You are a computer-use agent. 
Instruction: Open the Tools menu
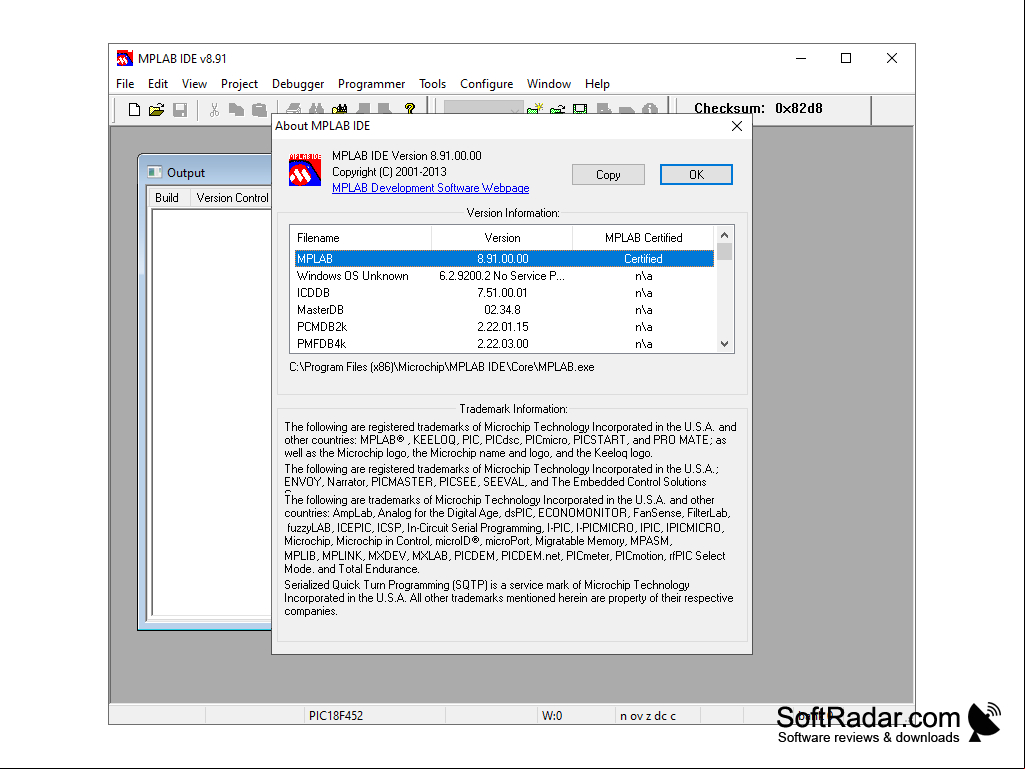(x=432, y=84)
